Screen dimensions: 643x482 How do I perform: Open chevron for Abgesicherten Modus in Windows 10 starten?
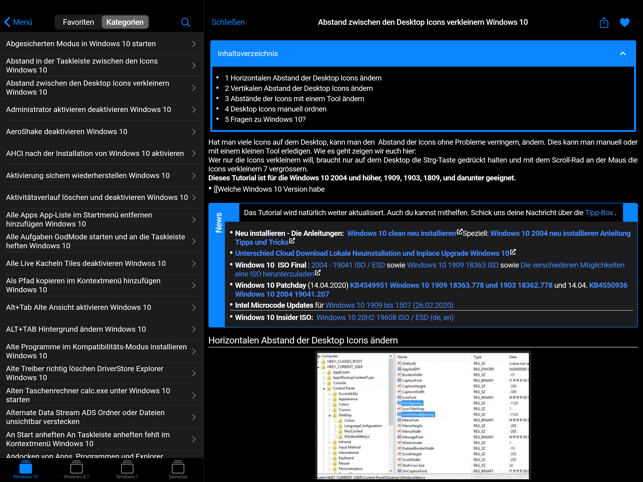coord(194,44)
